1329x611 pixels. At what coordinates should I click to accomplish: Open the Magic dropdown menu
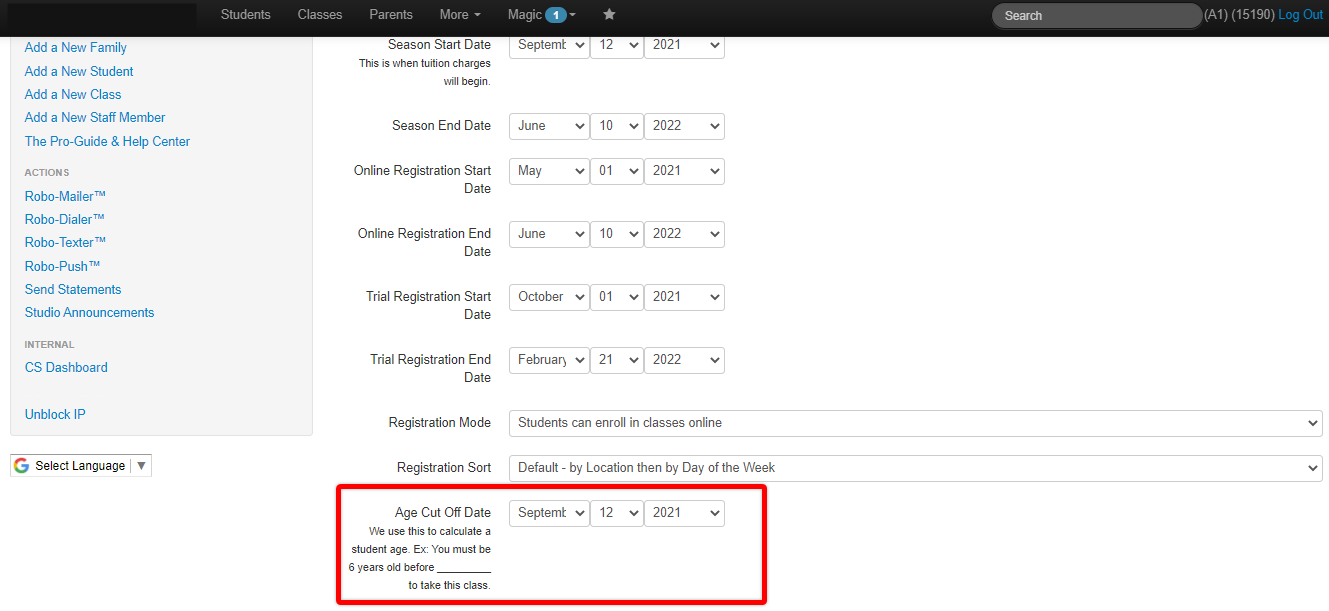[541, 14]
